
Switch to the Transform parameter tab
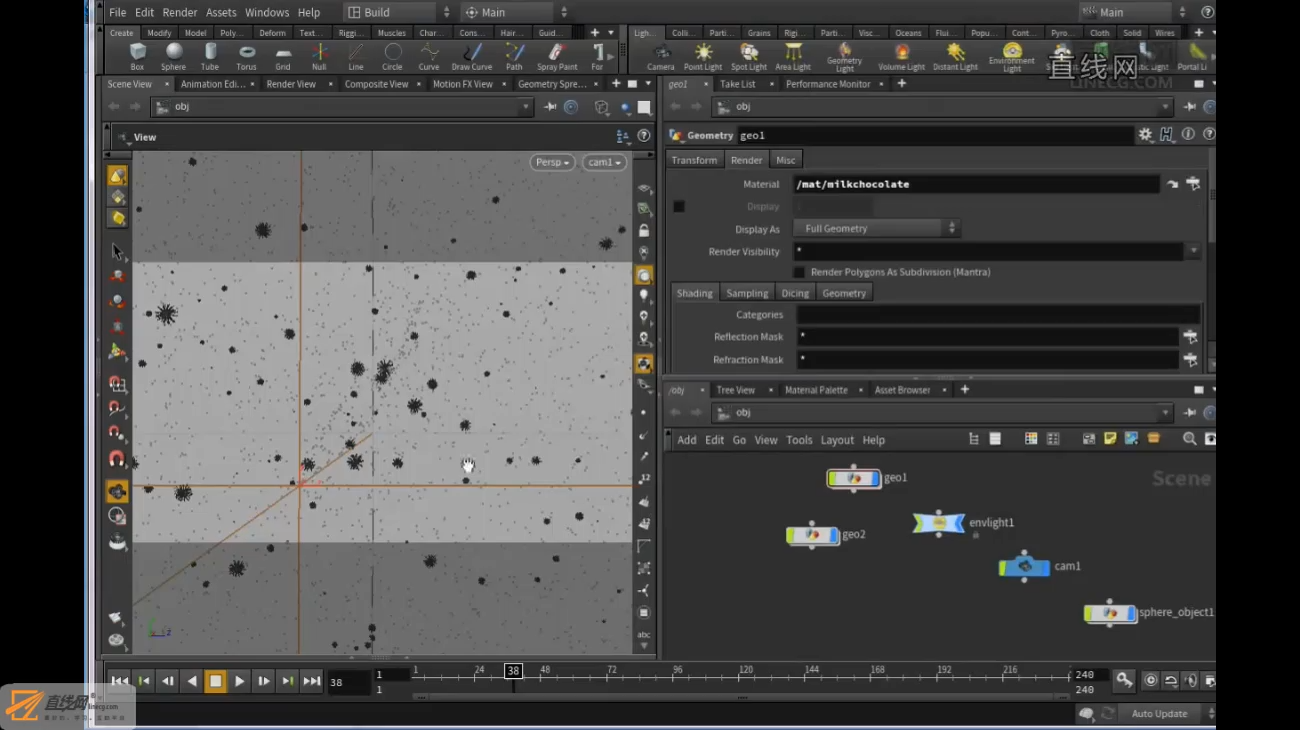(x=694, y=160)
